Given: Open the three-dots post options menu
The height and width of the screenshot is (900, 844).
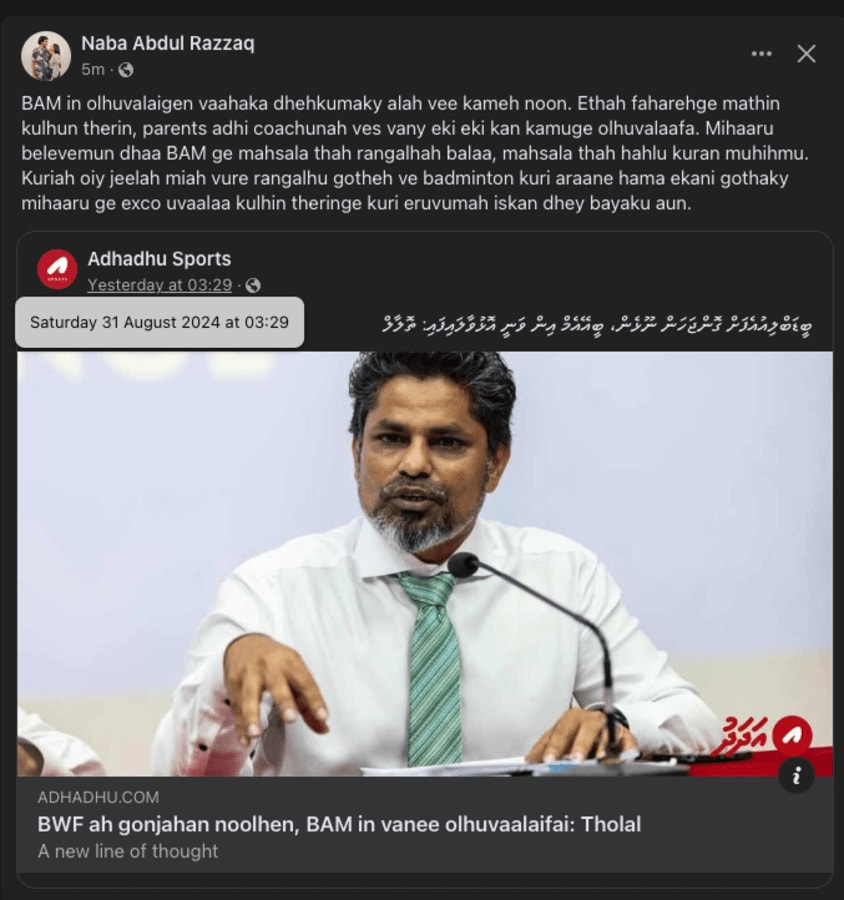Looking at the screenshot, I should pyautogui.click(x=761, y=54).
